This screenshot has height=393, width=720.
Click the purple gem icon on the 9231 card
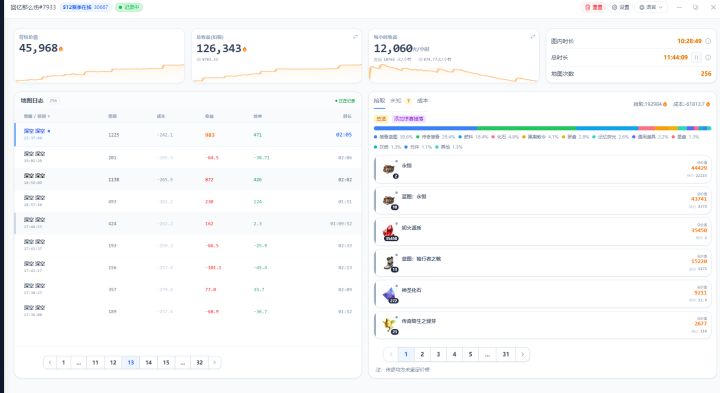389,294
